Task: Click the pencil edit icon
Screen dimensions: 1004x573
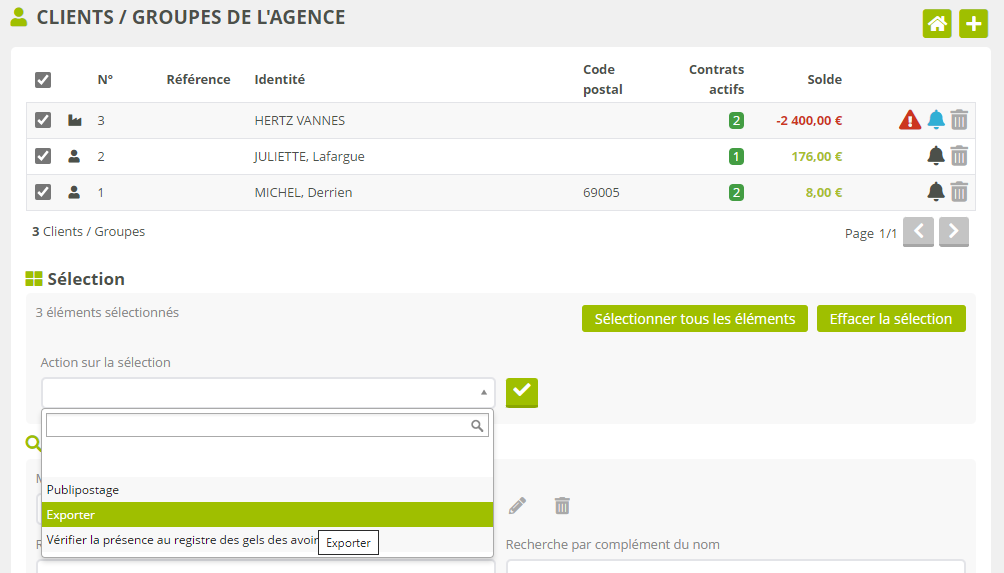Action: click(517, 506)
